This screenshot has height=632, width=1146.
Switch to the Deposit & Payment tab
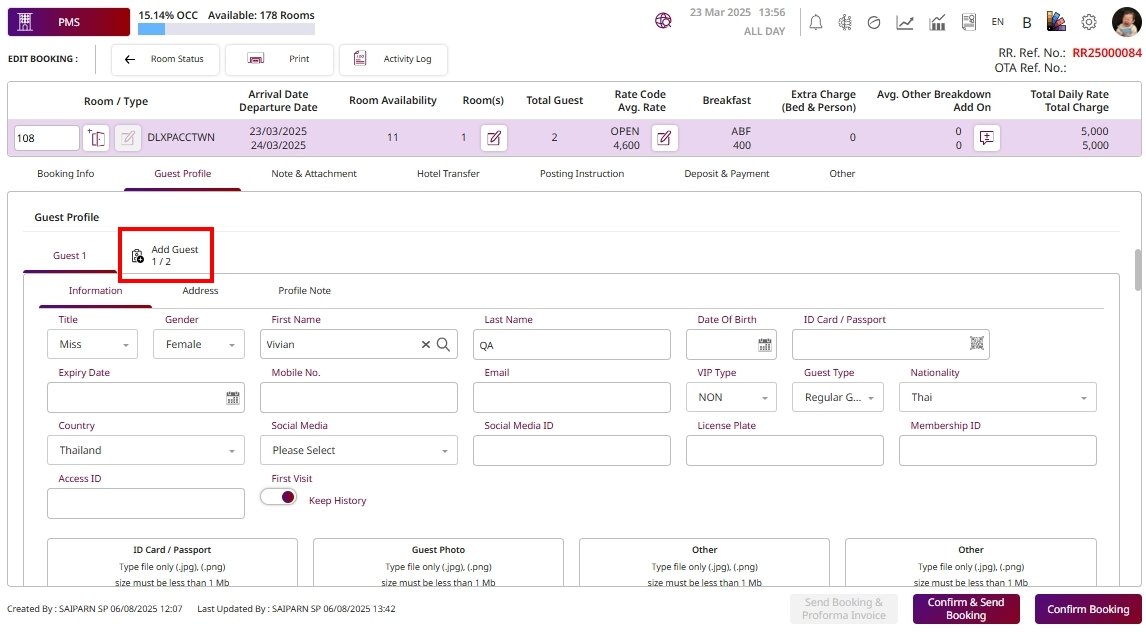tap(726, 174)
